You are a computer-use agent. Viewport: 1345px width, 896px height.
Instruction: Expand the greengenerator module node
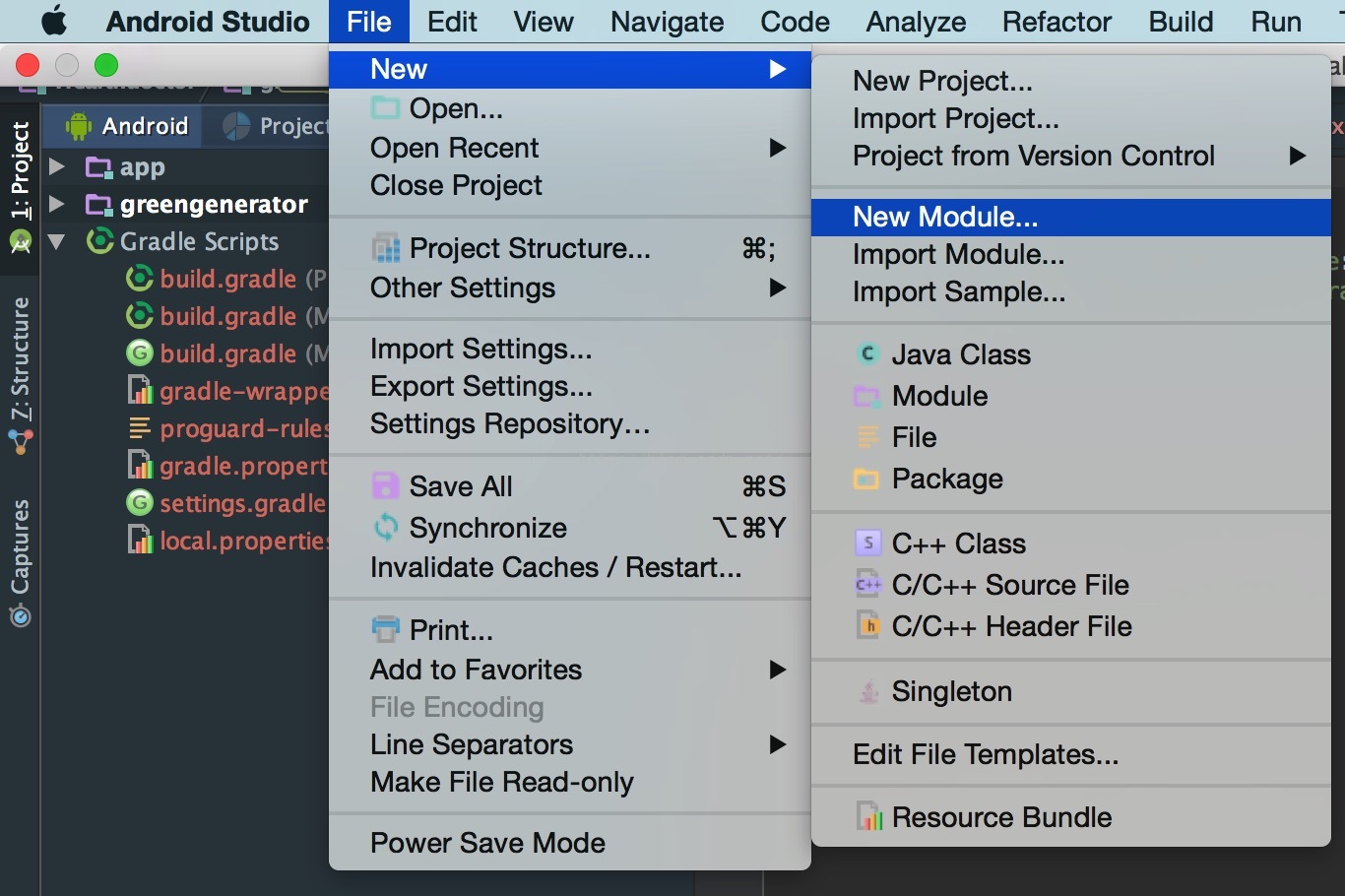(x=57, y=204)
